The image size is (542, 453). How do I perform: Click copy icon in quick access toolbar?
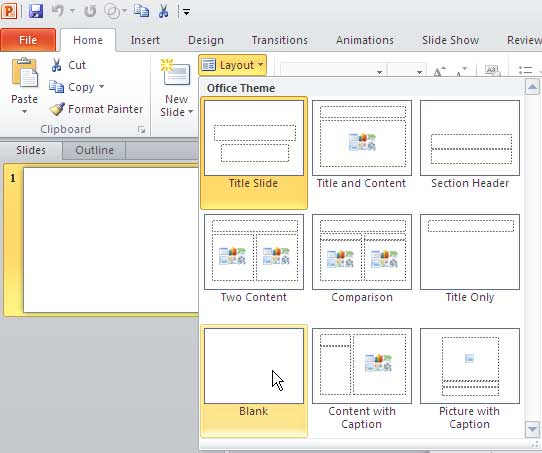pos(141,11)
